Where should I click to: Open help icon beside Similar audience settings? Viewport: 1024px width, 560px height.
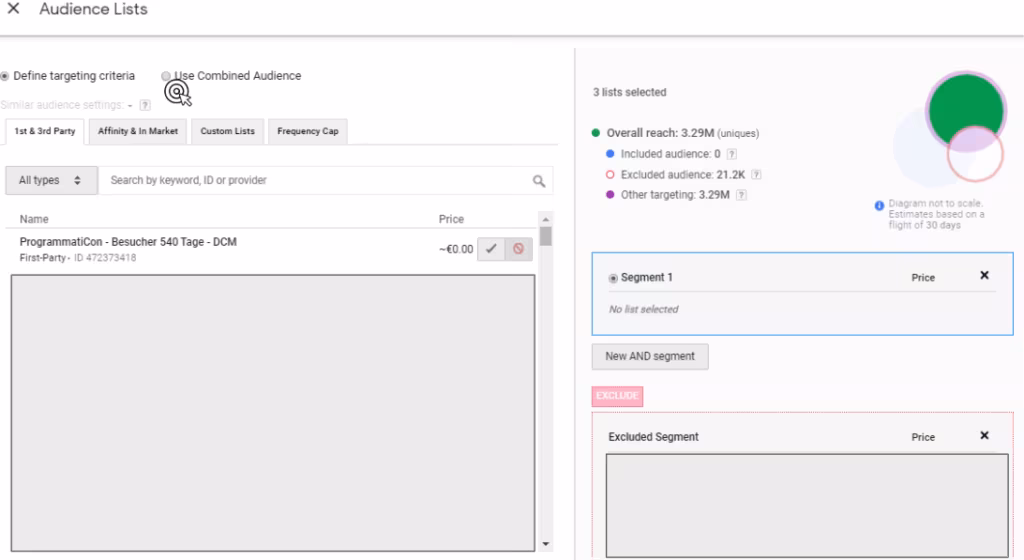[x=145, y=105]
